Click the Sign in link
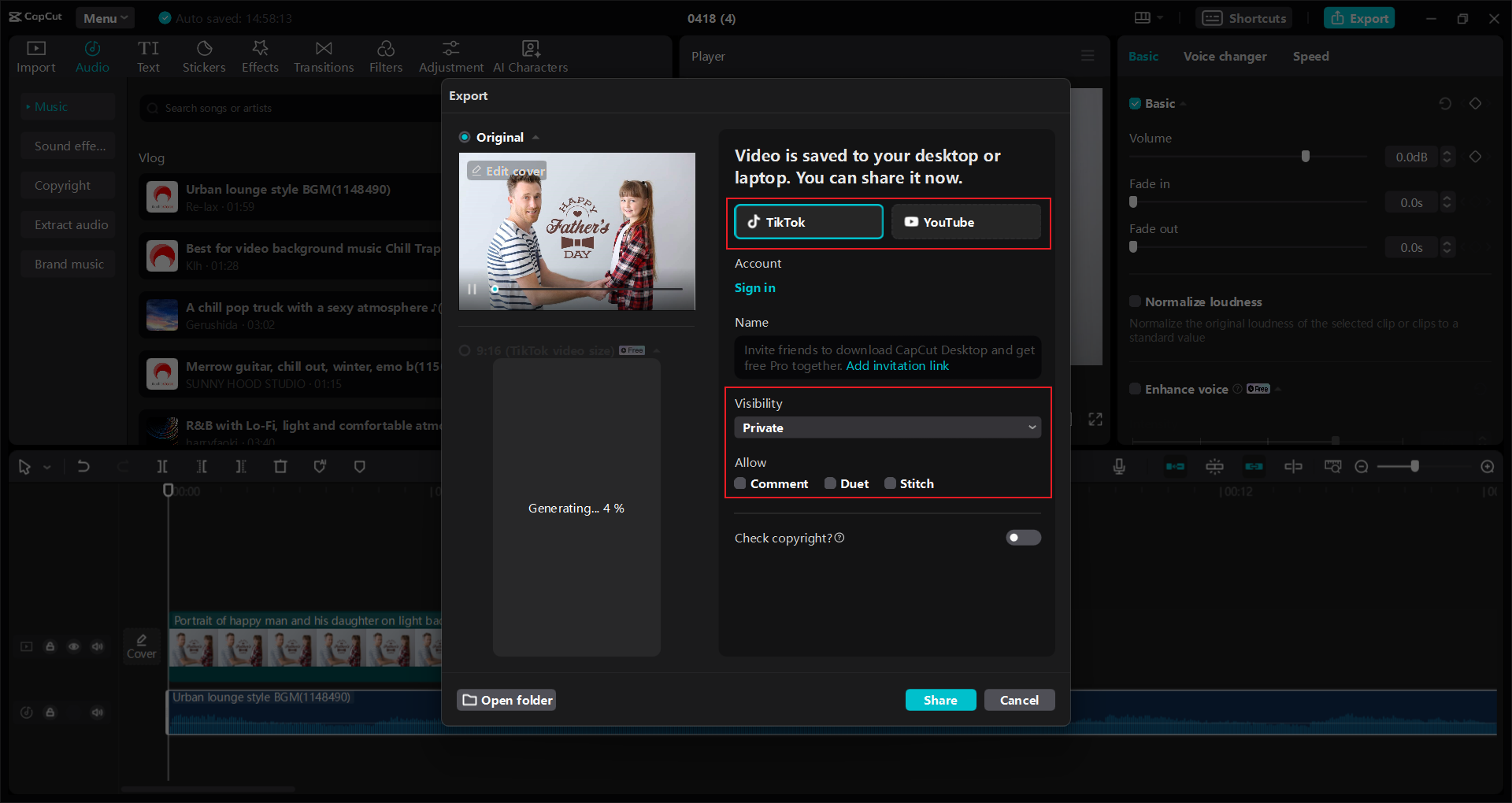 tap(754, 288)
